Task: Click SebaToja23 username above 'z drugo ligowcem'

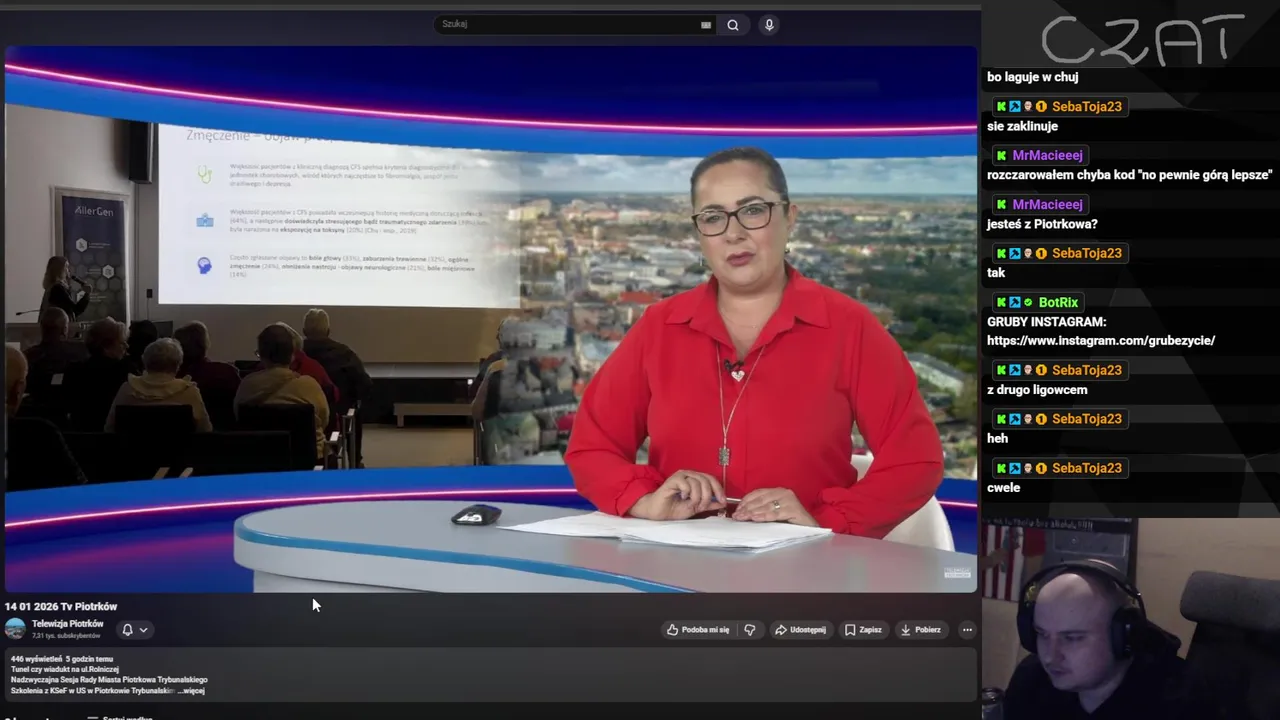Action: (1087, 370)
